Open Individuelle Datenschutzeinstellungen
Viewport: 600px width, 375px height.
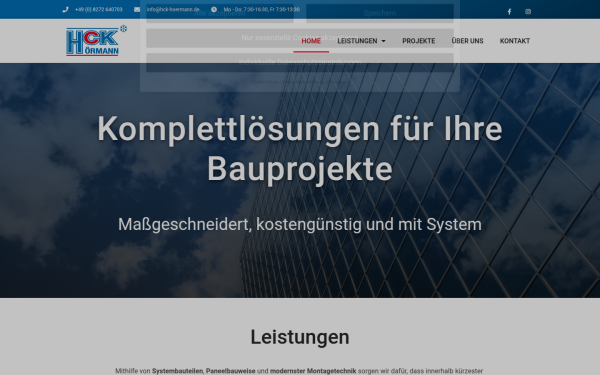tap(300, 62)
